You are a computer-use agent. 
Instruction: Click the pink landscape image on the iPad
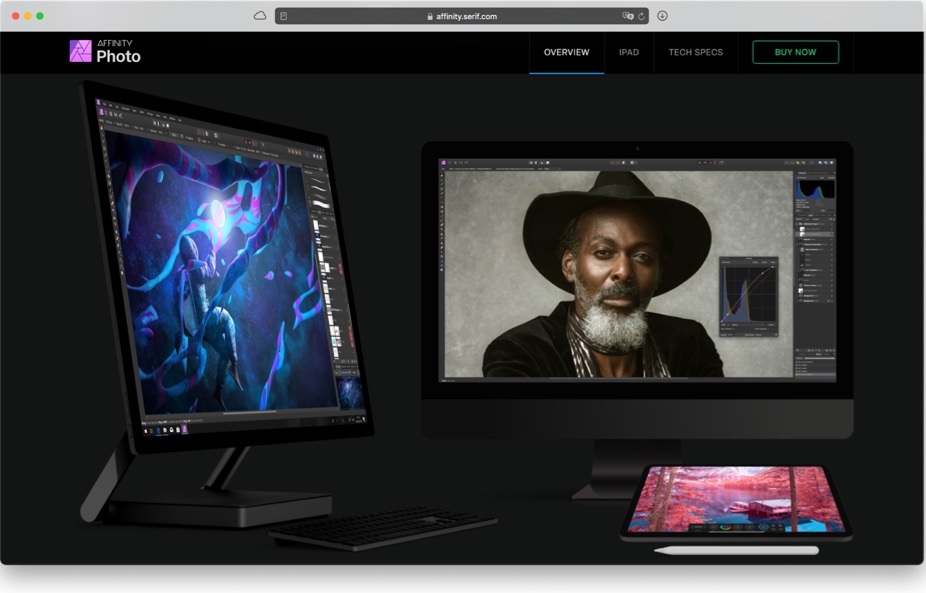tap(735, 498)
